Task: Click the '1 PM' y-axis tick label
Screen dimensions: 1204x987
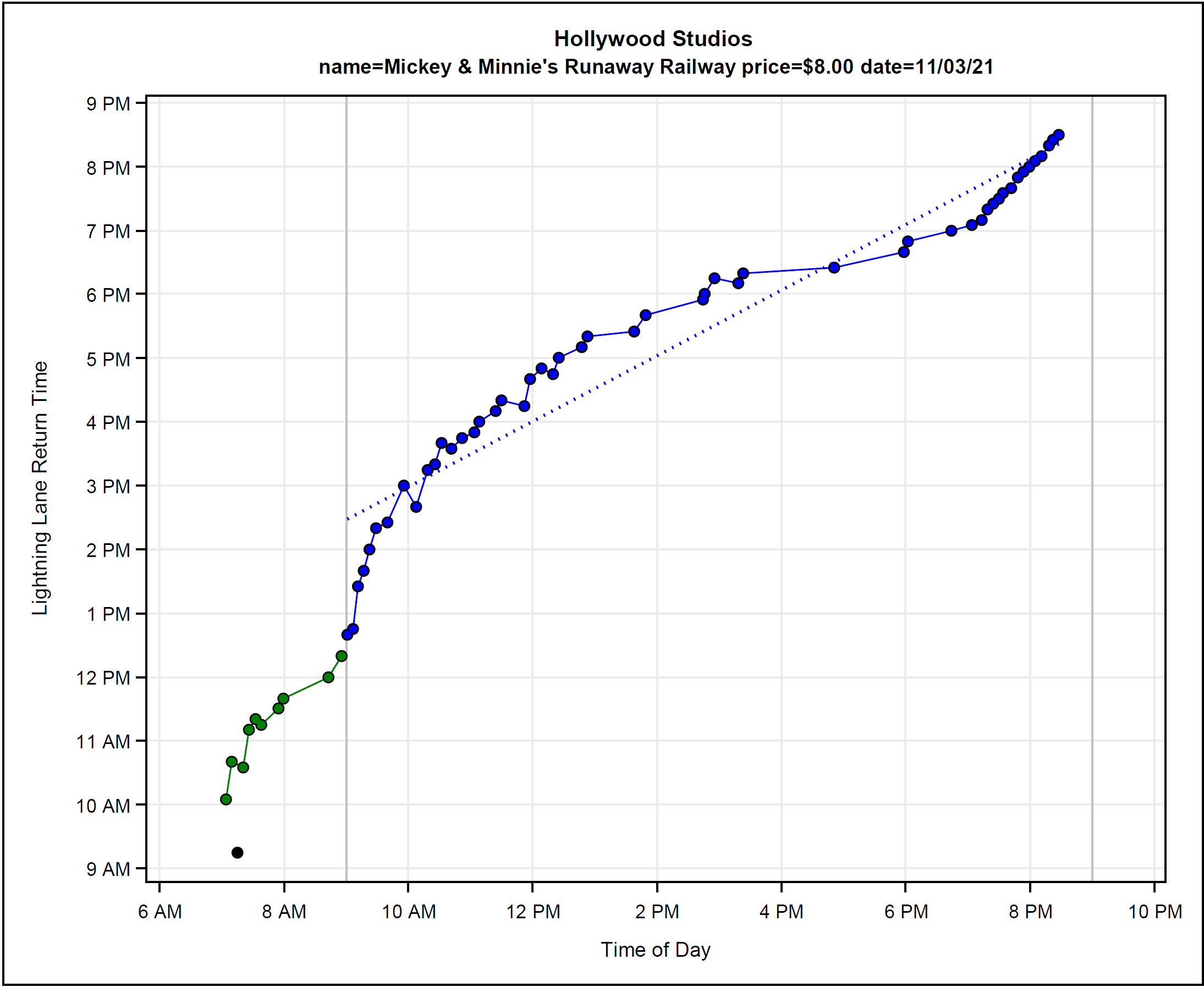Action: point(108,614)
